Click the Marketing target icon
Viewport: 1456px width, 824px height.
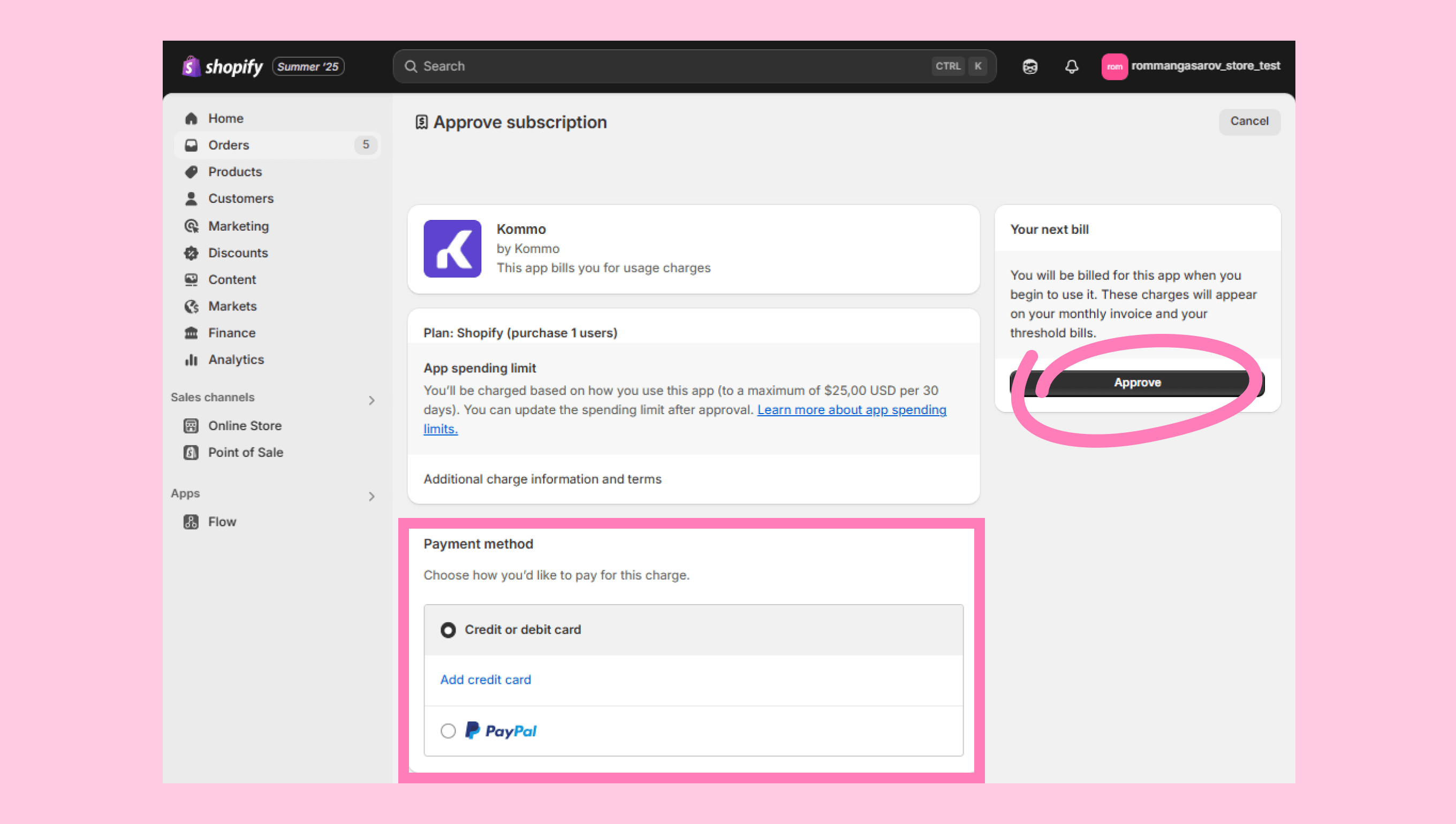pos(191,226)
